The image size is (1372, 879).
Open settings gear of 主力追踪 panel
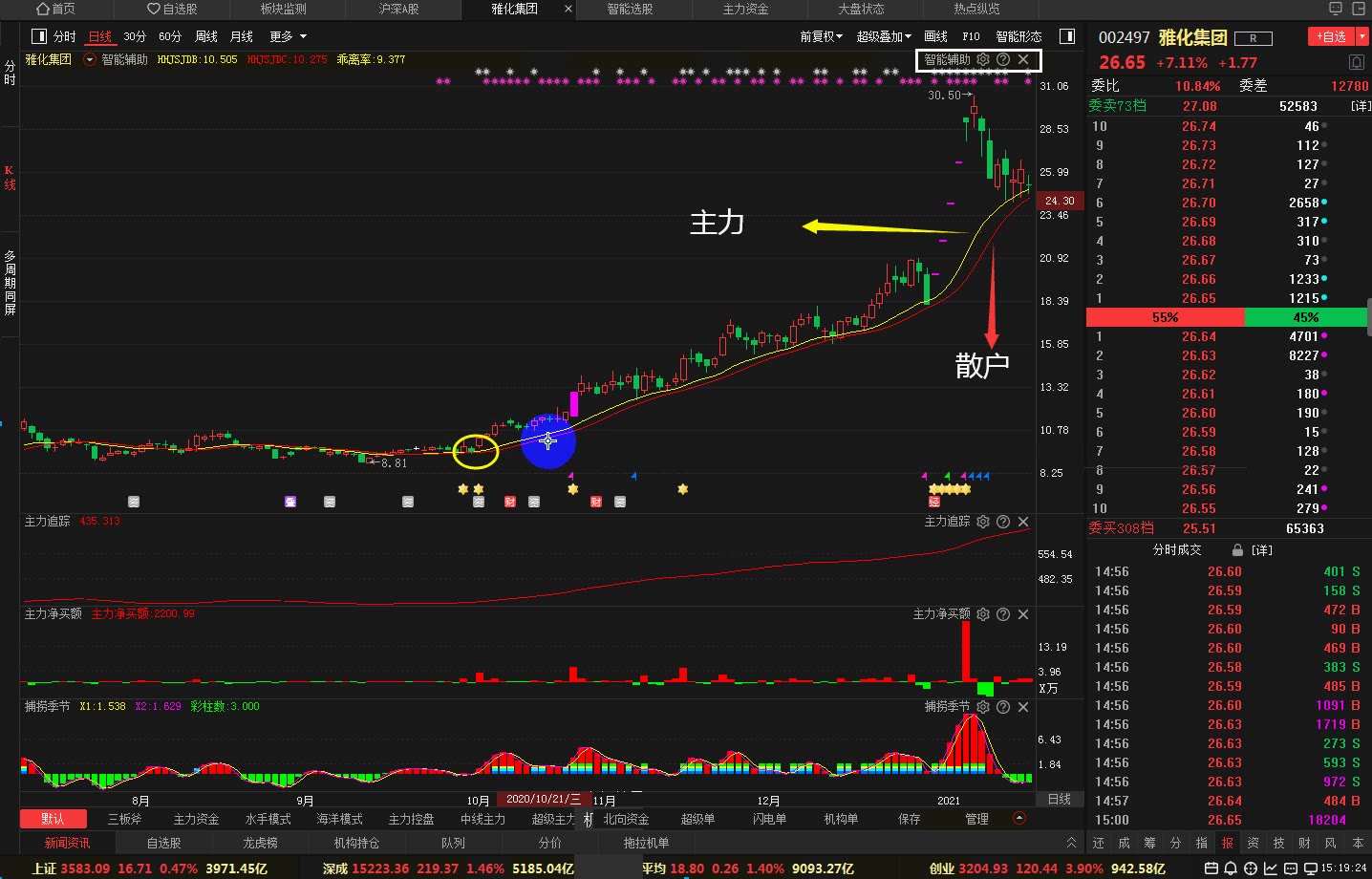983,522
